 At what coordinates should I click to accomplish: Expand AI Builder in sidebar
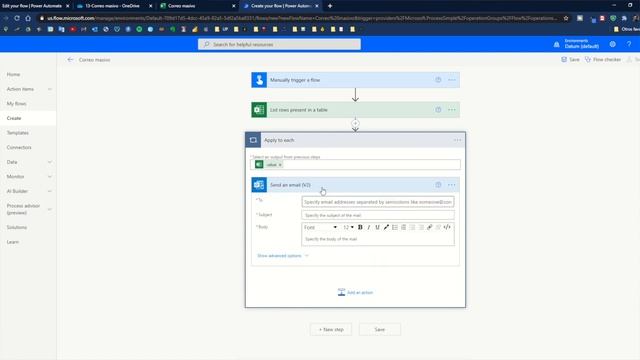tap(50, 191)
